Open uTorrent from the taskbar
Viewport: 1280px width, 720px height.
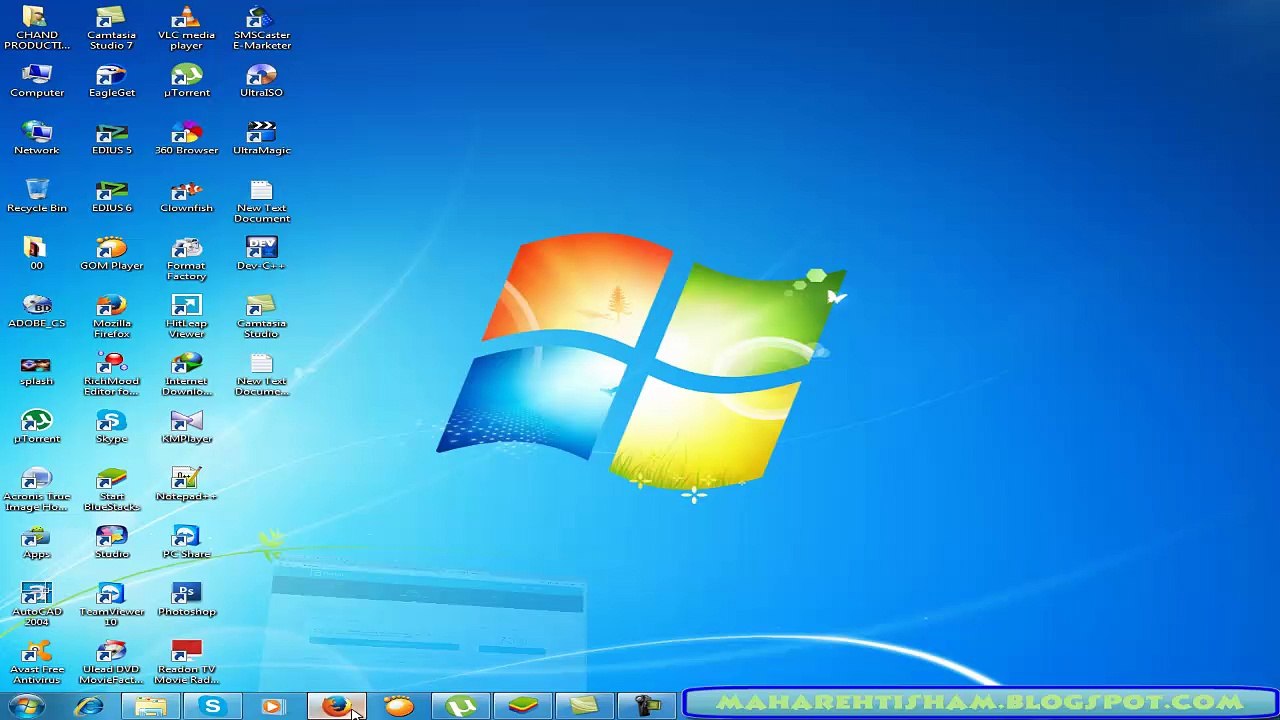coord(460,706)
